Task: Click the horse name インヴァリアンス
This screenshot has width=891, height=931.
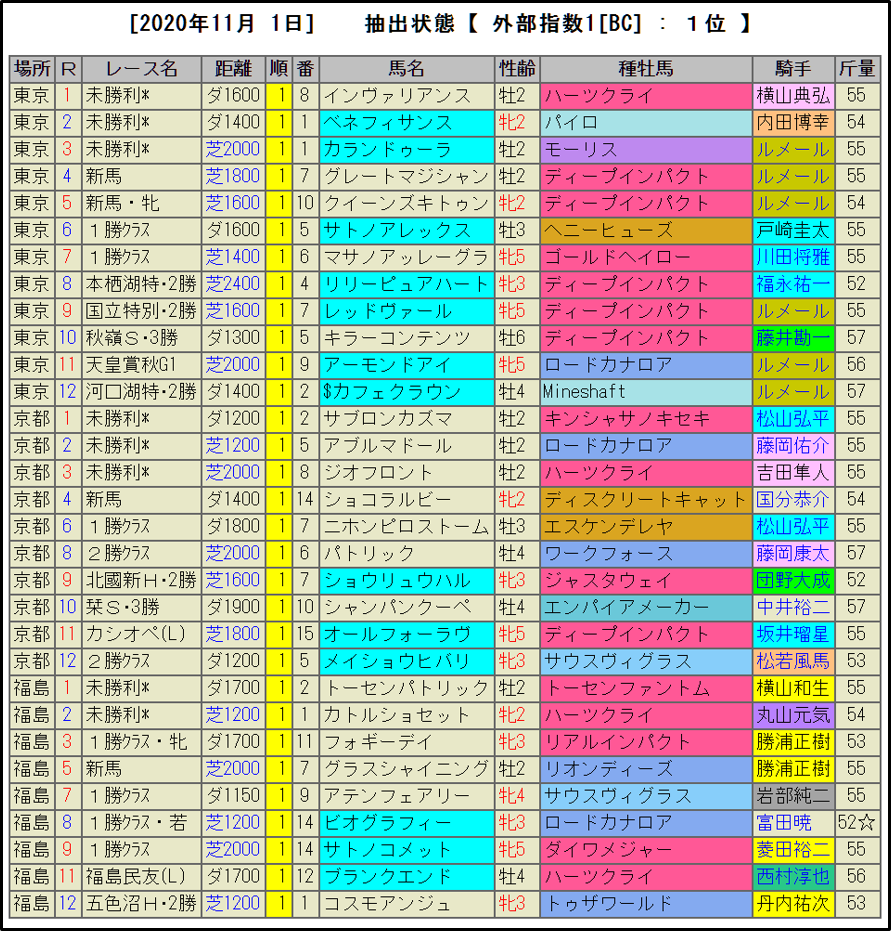Action: tap(406, 96)
